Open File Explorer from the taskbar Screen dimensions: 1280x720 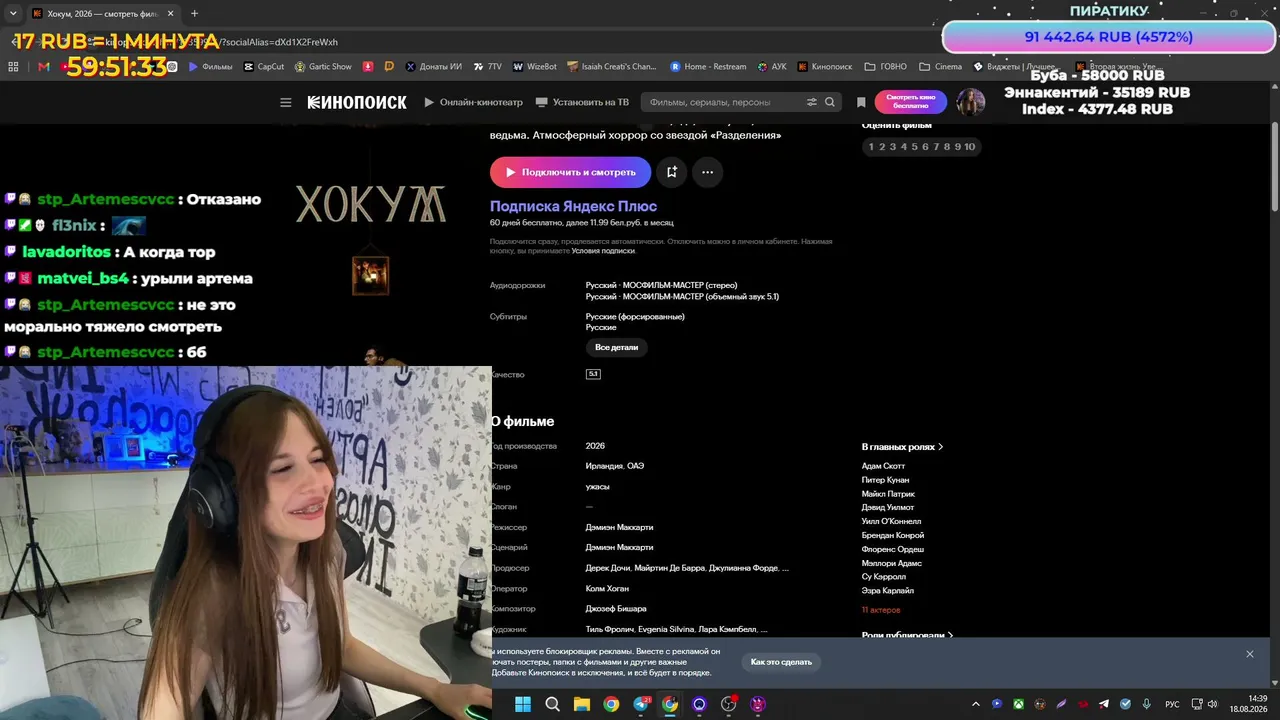581,704
